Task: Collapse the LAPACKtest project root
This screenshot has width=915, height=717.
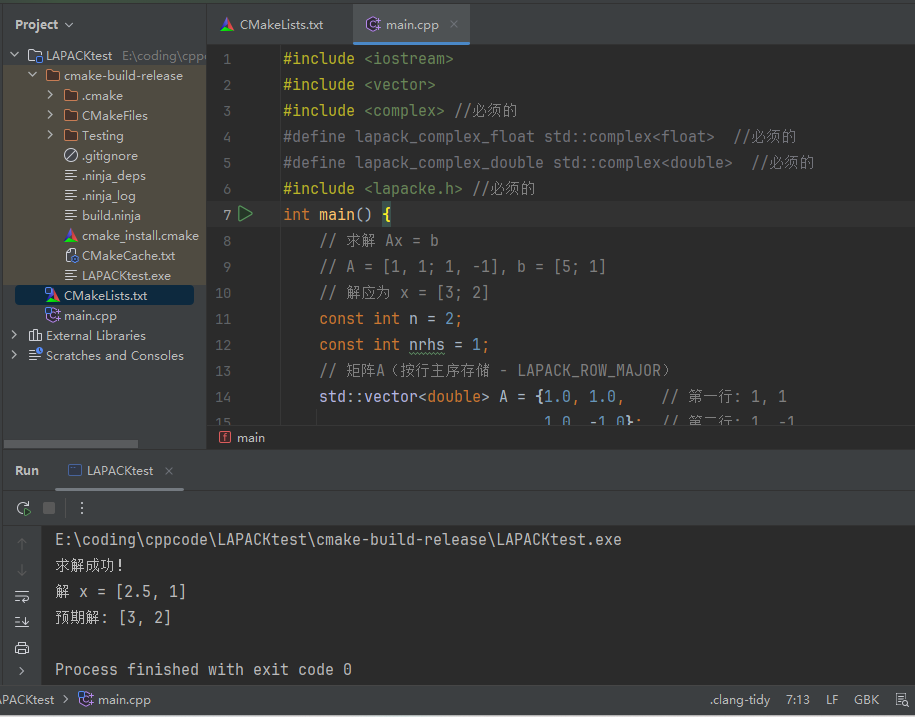Action: coord(15,55)
